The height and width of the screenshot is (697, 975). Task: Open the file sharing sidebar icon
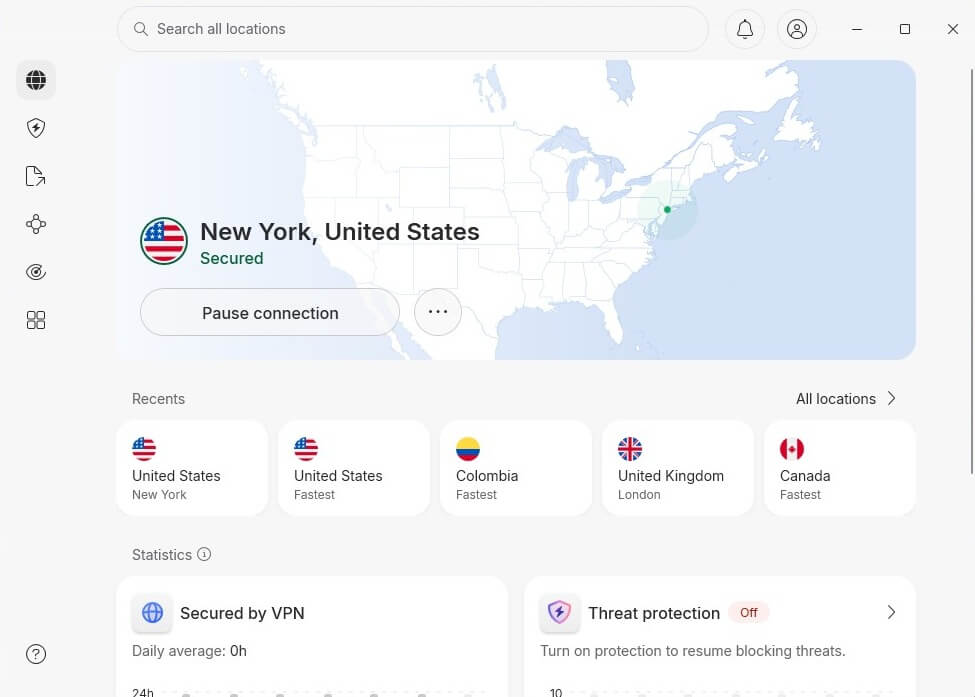click(x=36, y=176)
